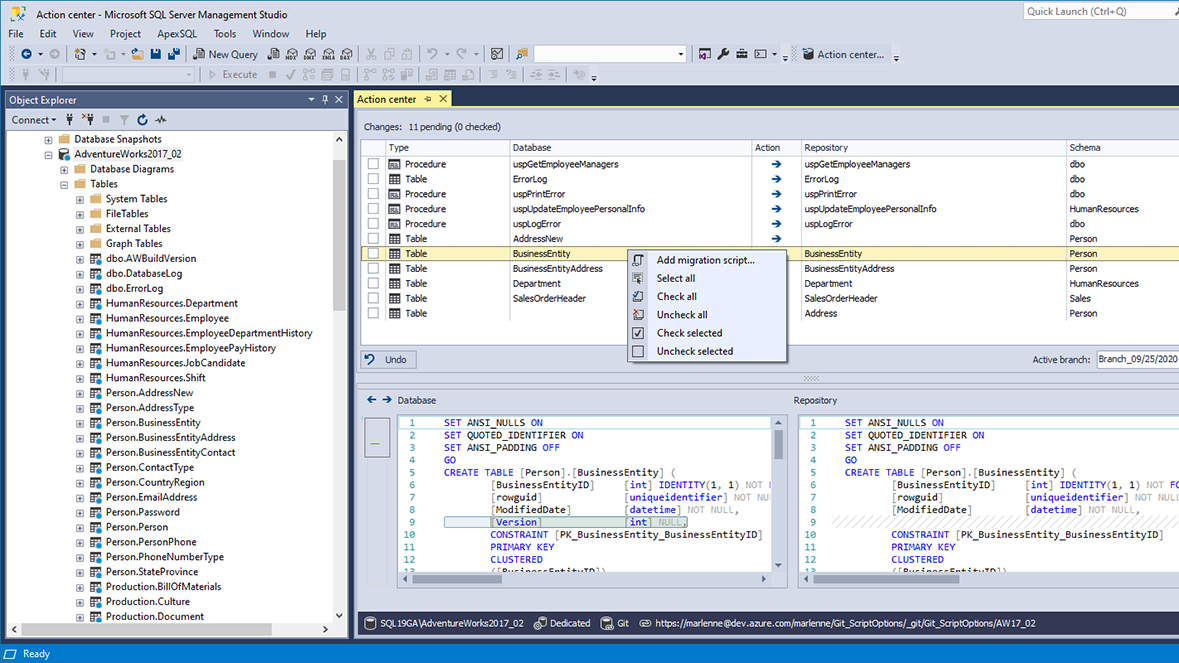
Task: Click the New Query toolbar button
Action: [226, 54]
